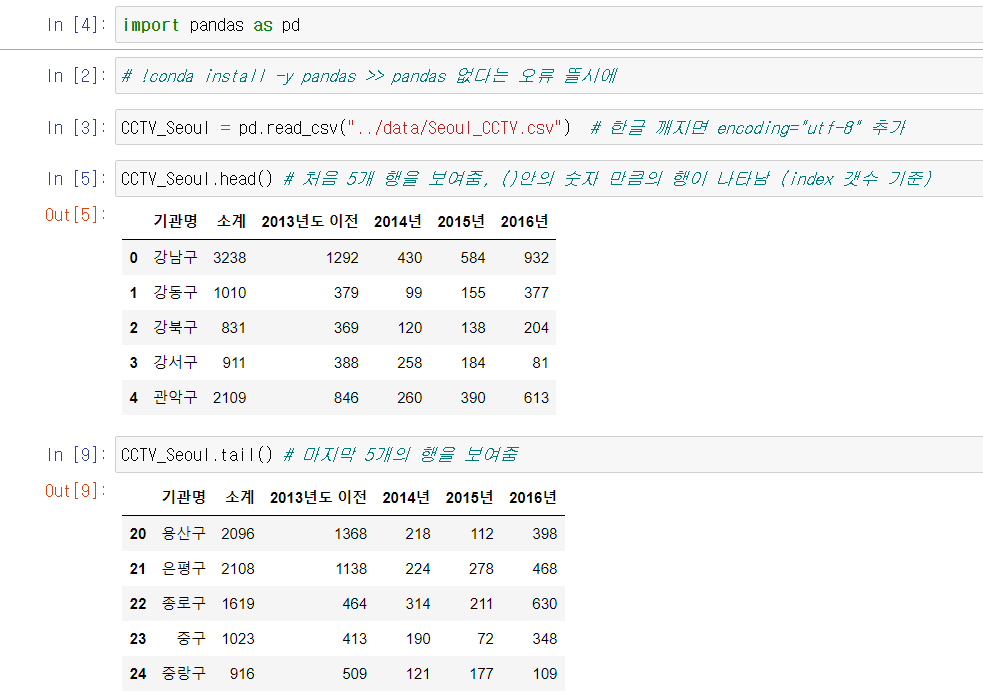Click the pd.read_csv Seoul_CCTV code cell
Viewport: 983px width, 694px height.
[x=549, y=127]
